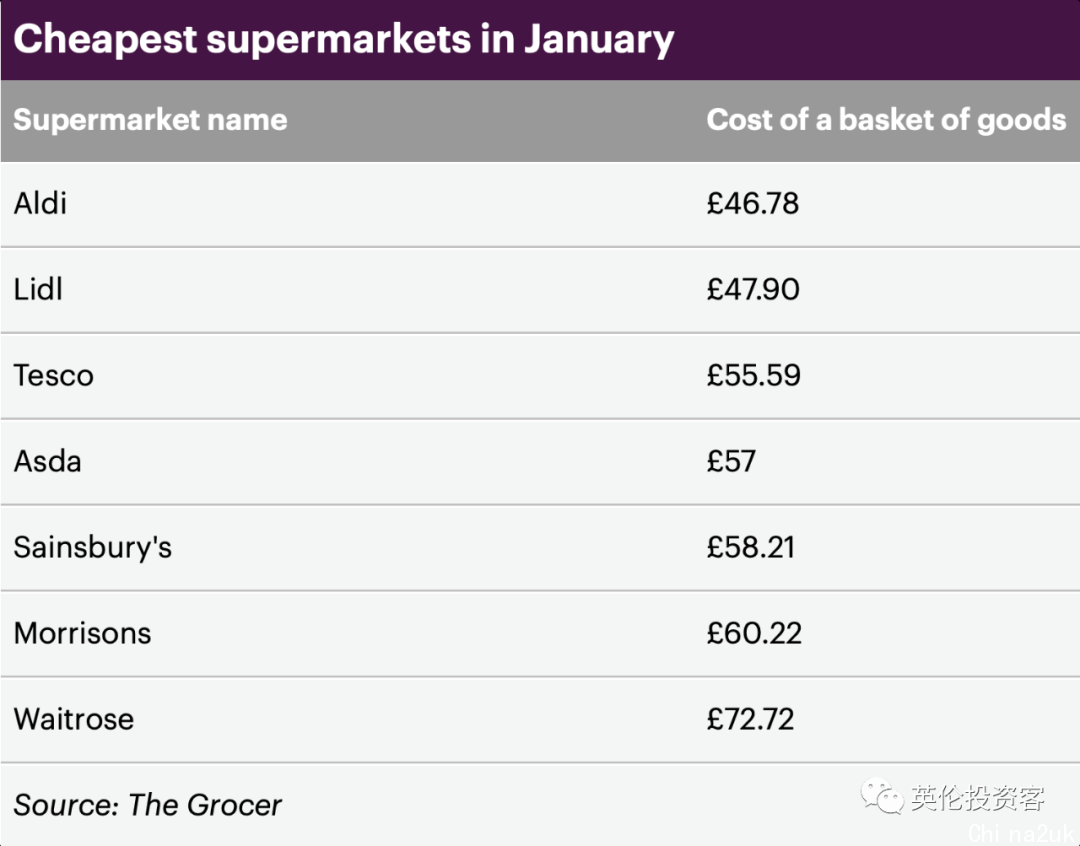The image size is (1080, 846).
Task: Click the Sainsbury's price £58.21
Action: click(x=751, y=547)
